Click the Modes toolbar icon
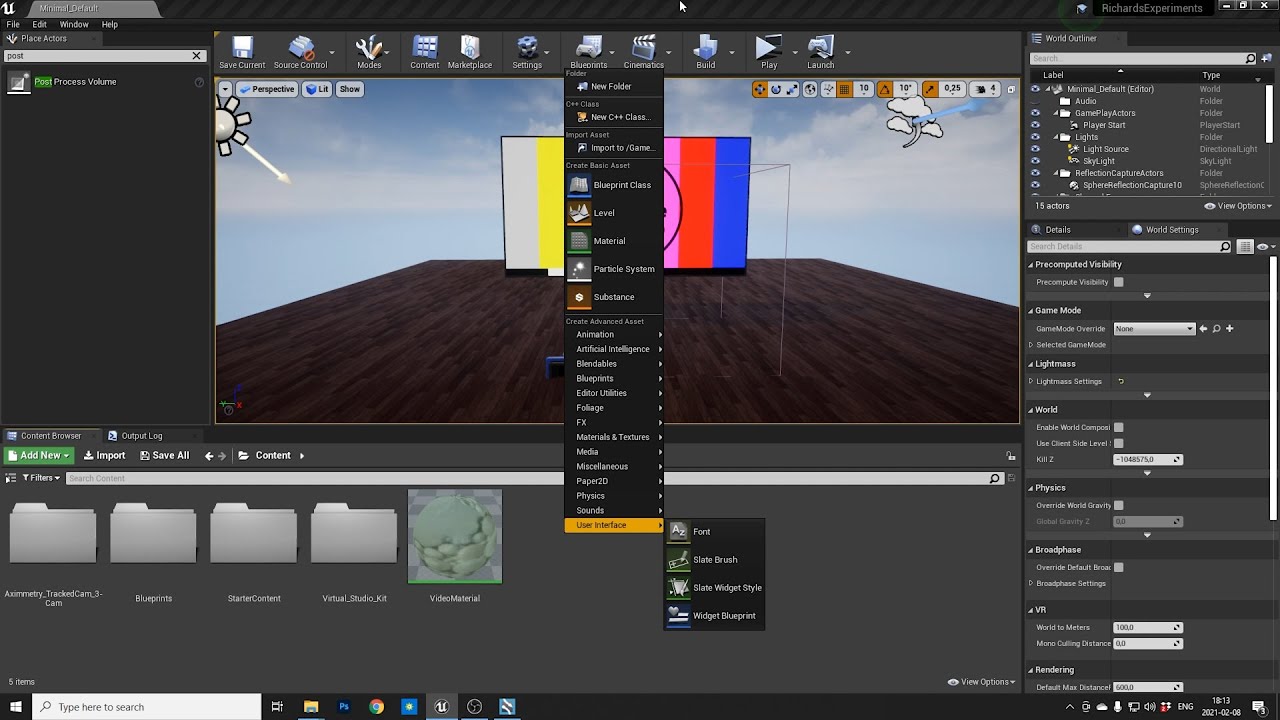 [369, 52]
